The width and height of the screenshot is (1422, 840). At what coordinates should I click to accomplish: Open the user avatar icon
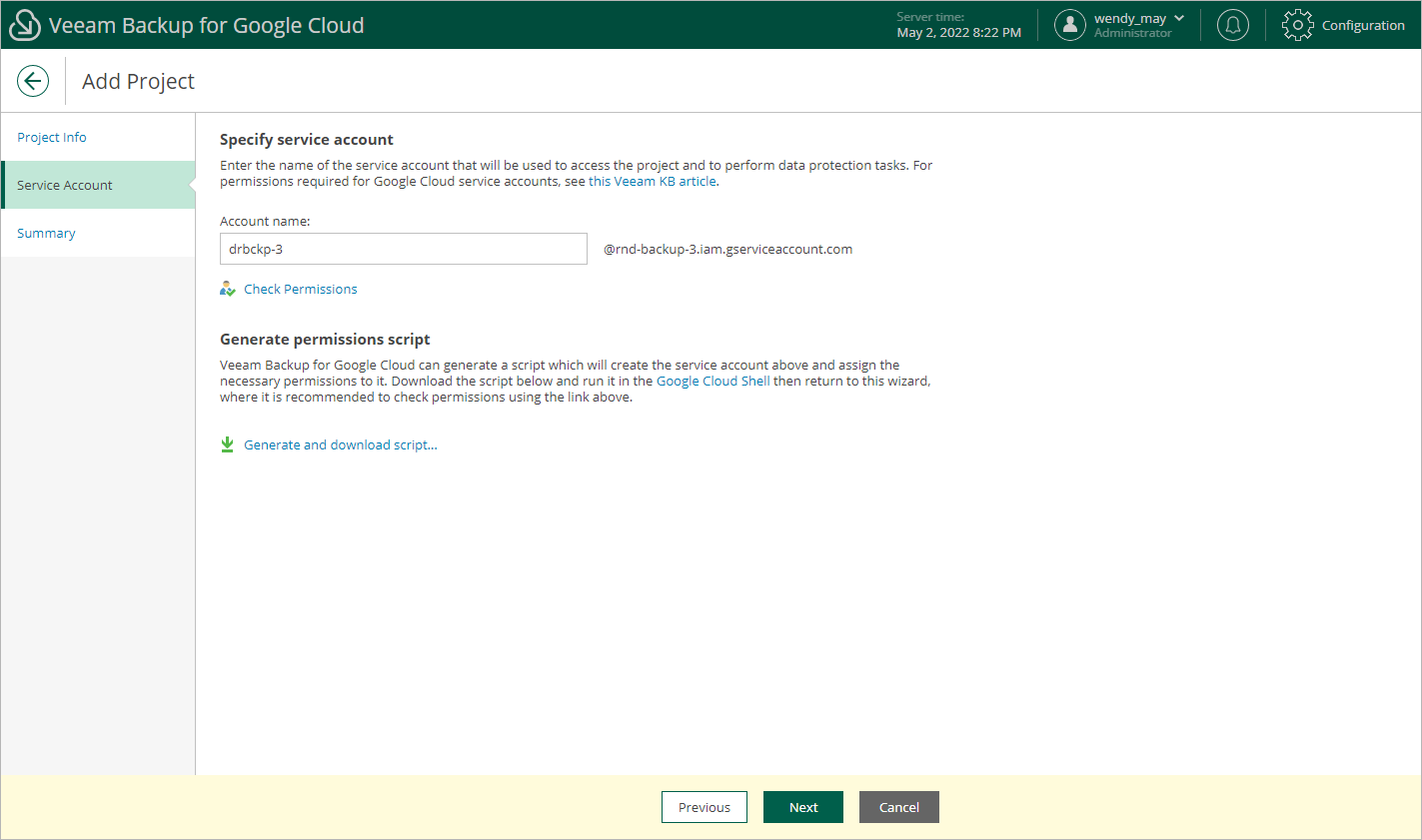coord(1070,25)
